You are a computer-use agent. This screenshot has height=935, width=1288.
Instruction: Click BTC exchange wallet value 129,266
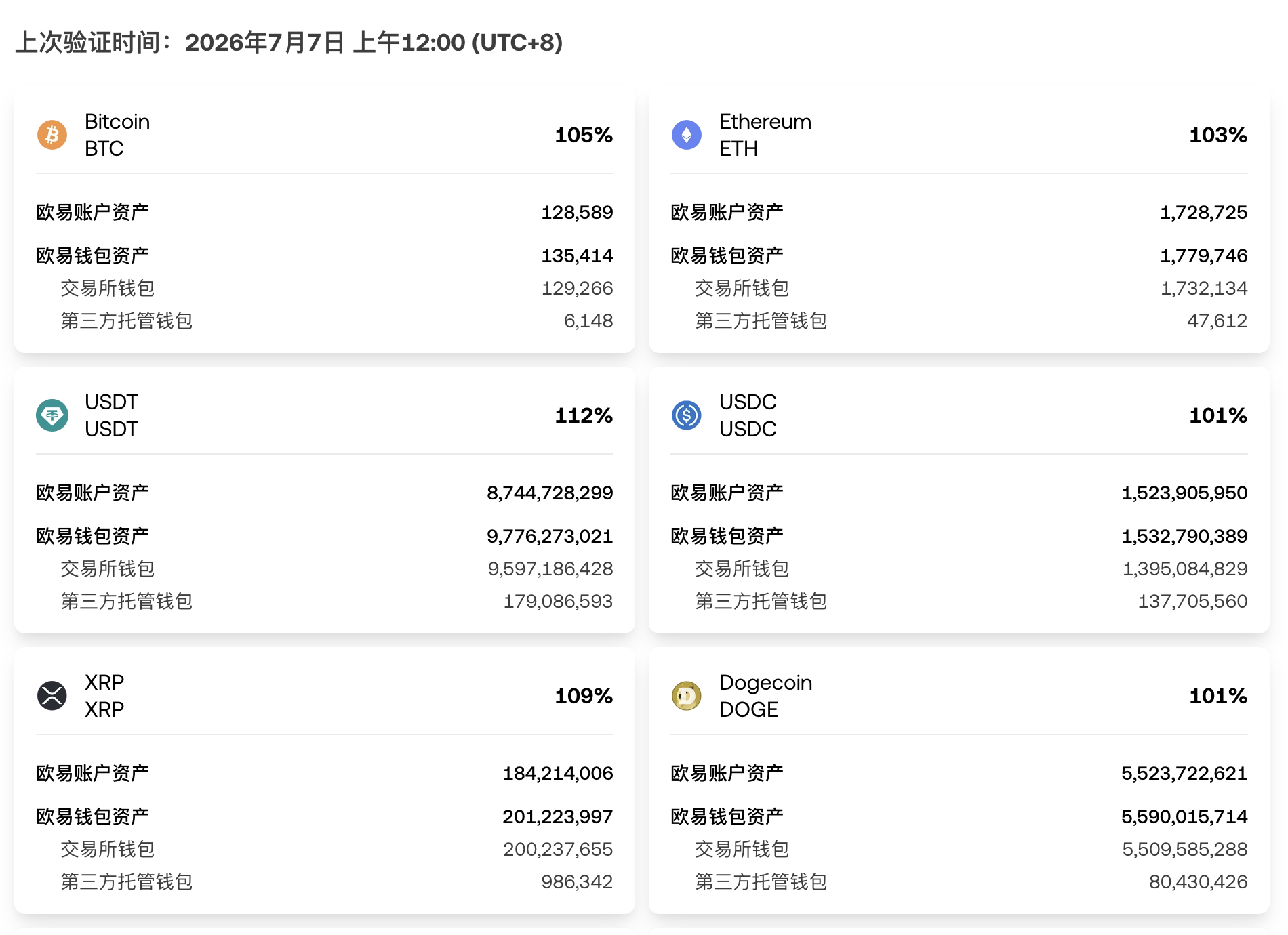pyautogui.click(x=577, y=289)
